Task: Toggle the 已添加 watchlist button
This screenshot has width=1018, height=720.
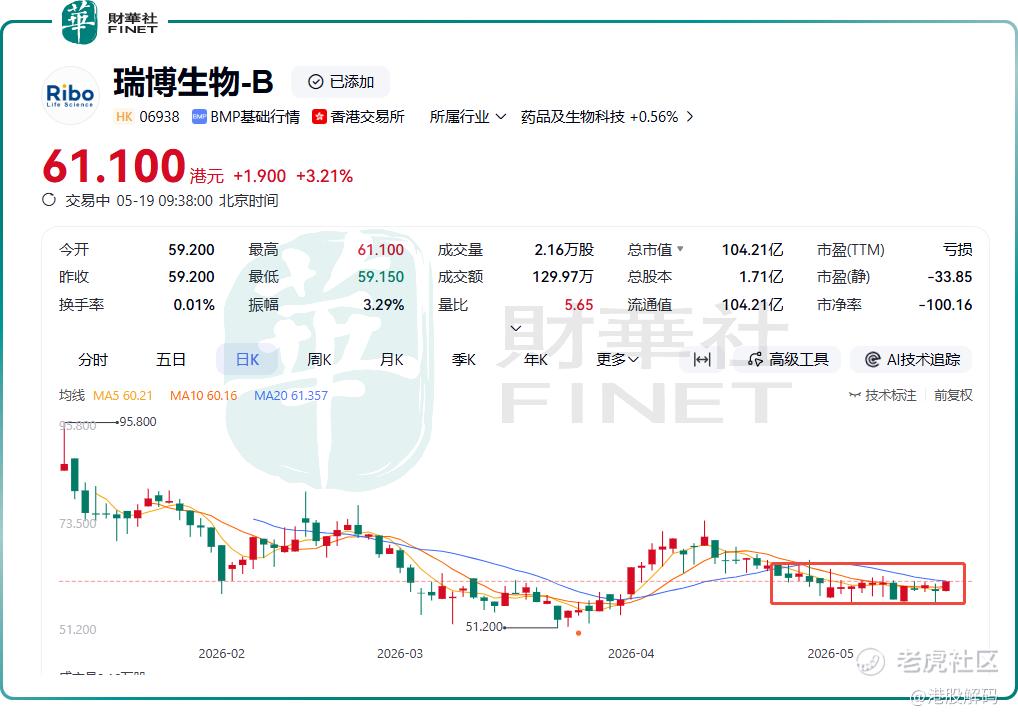Action: (x=341, y=82)
